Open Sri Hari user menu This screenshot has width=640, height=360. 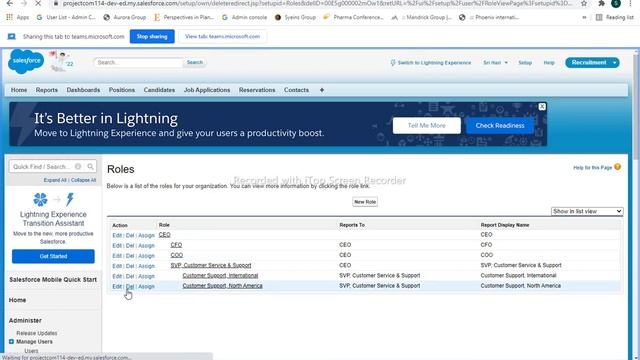pyautogui.click(x=495, y=63)
